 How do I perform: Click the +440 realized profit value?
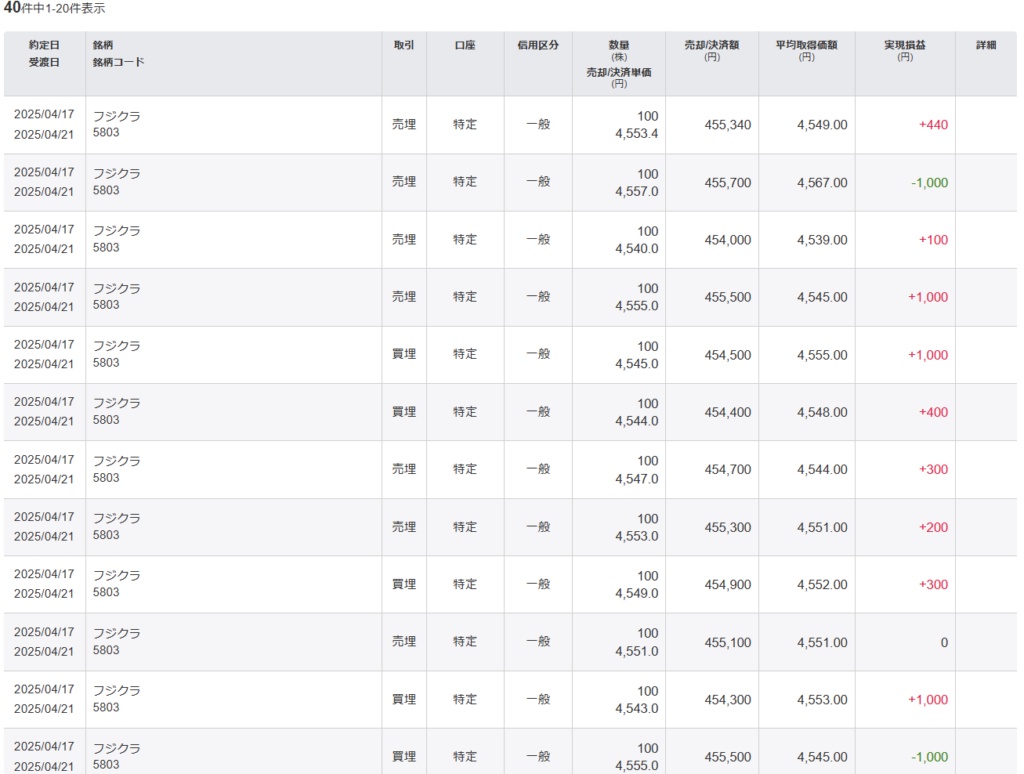tap(932, 125)
